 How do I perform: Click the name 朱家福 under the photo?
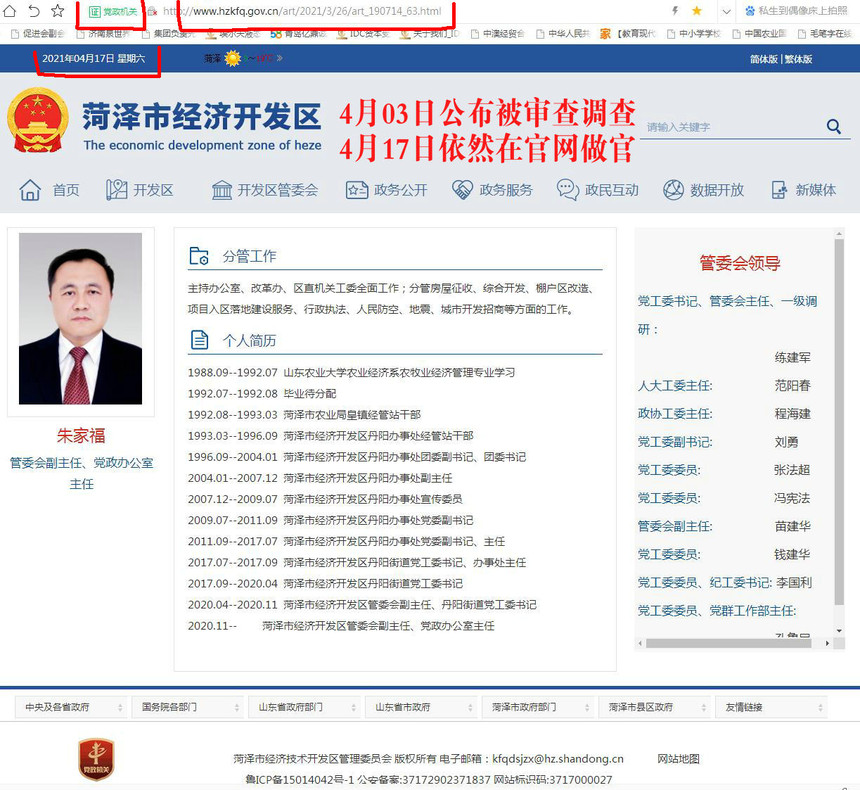point(81,436)
